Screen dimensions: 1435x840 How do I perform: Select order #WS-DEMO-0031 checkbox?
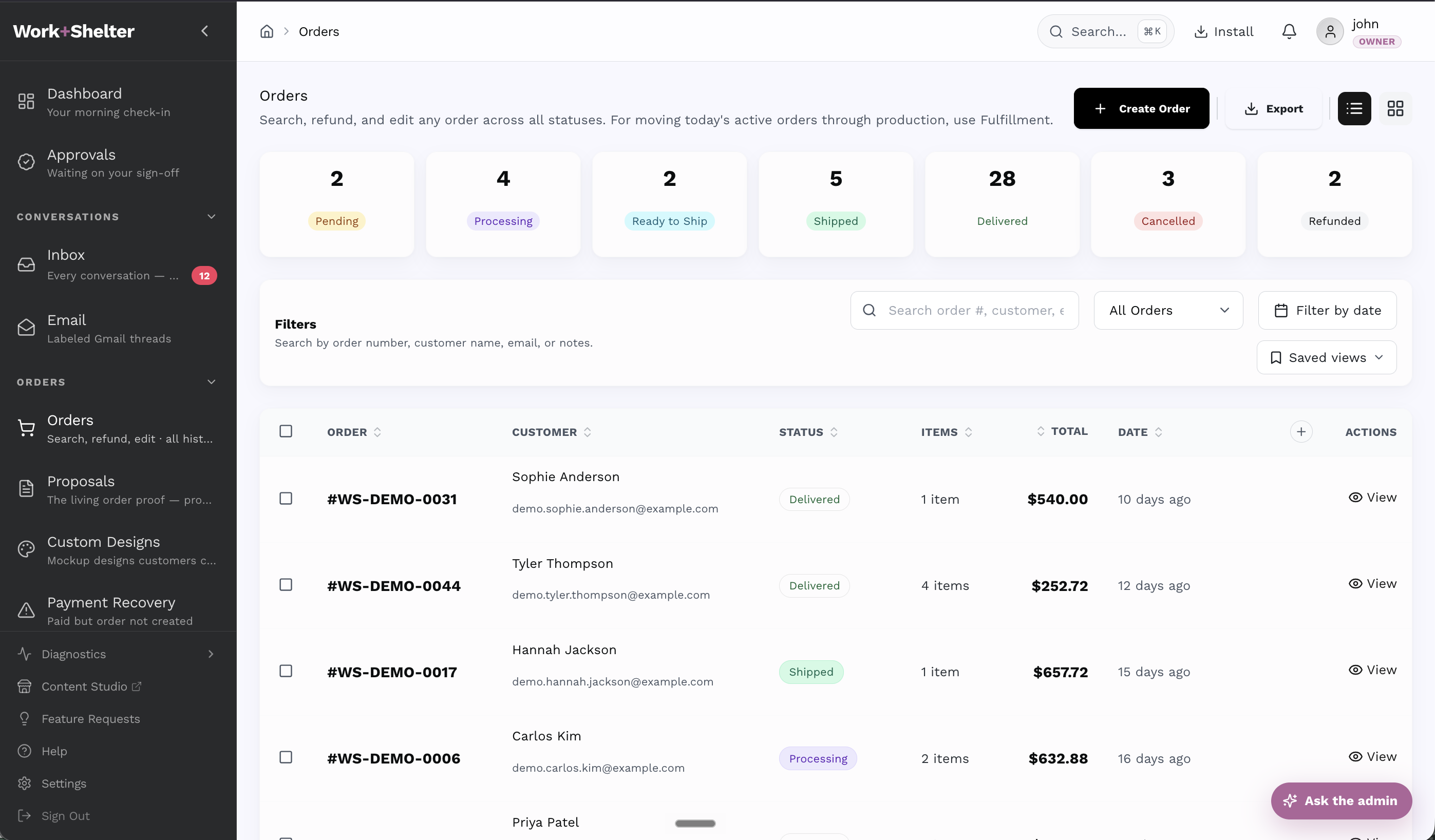point(286,499)
